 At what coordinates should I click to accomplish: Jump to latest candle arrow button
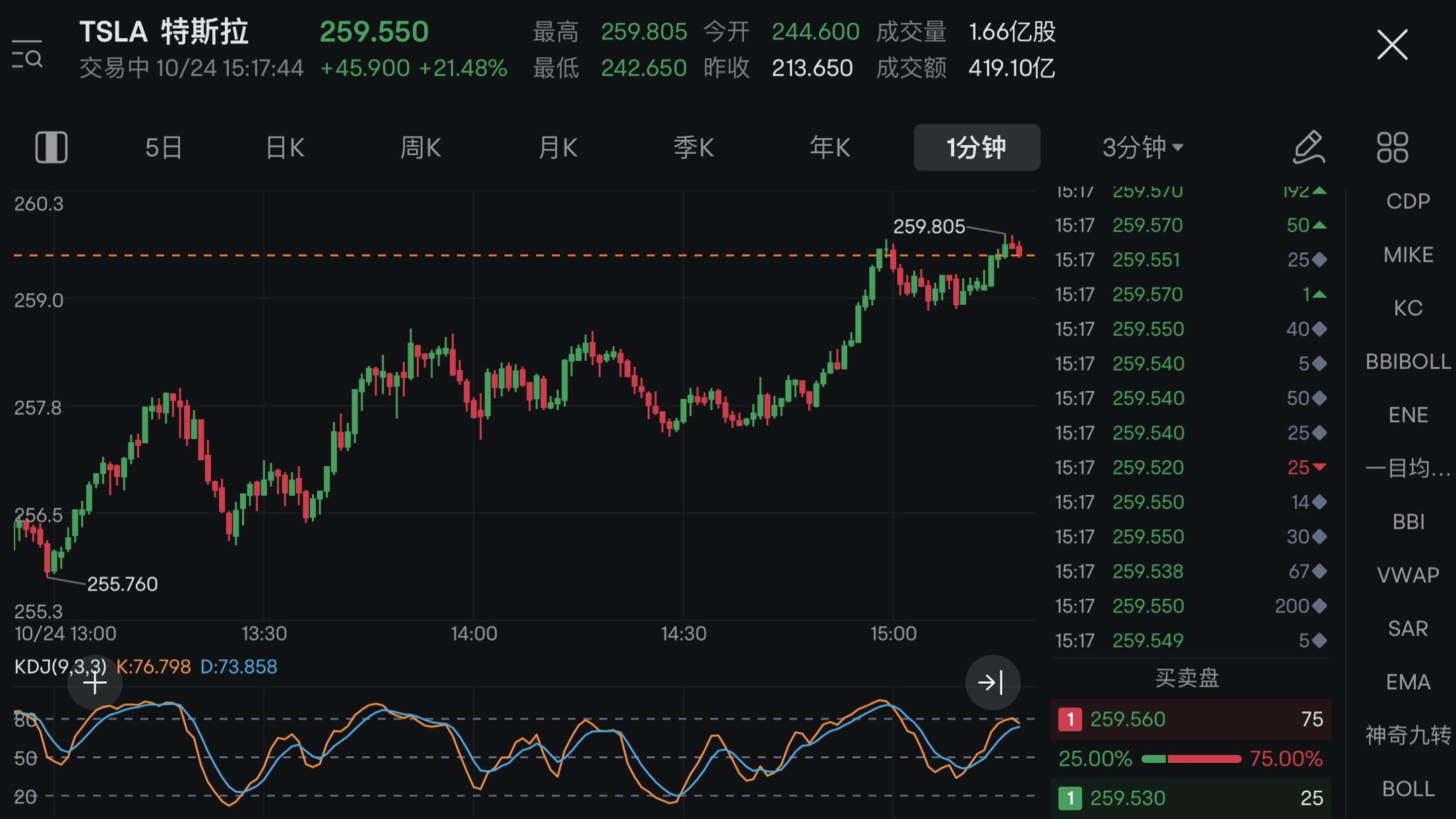[992, 682]
